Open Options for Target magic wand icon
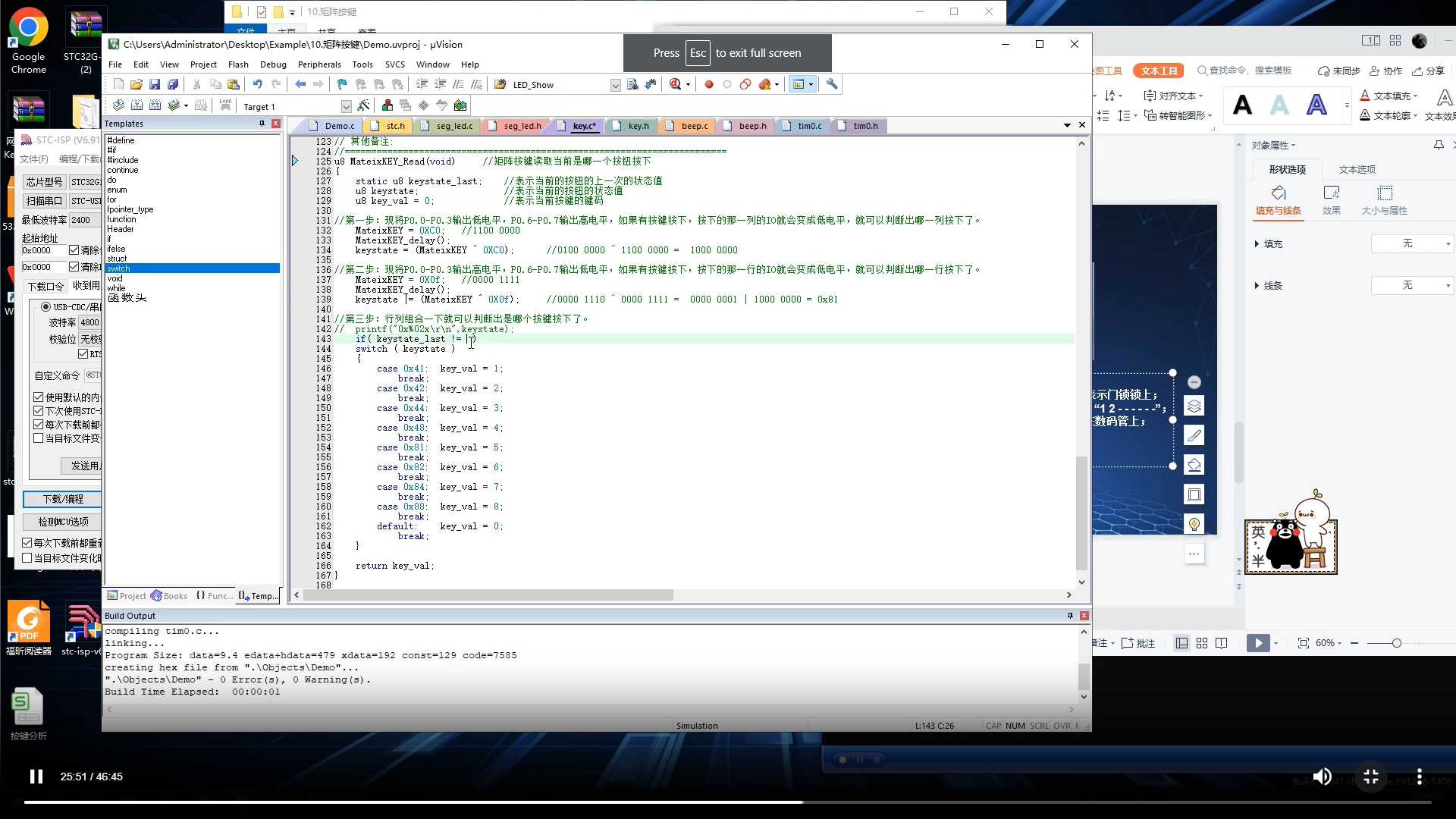Screen dimensions: 1456x819 [x=363, y=105]
